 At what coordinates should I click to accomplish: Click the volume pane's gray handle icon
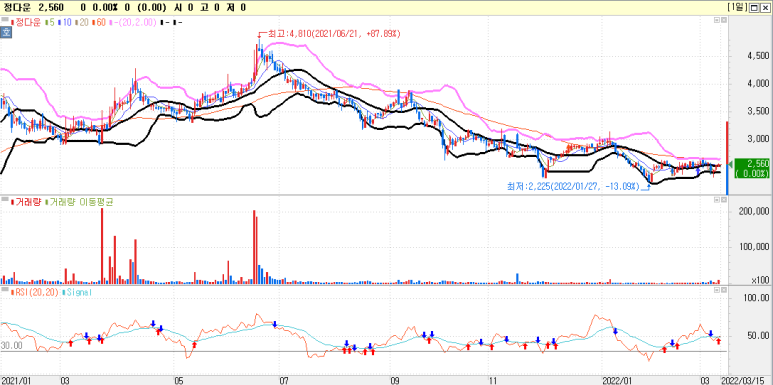click(5, 200)
